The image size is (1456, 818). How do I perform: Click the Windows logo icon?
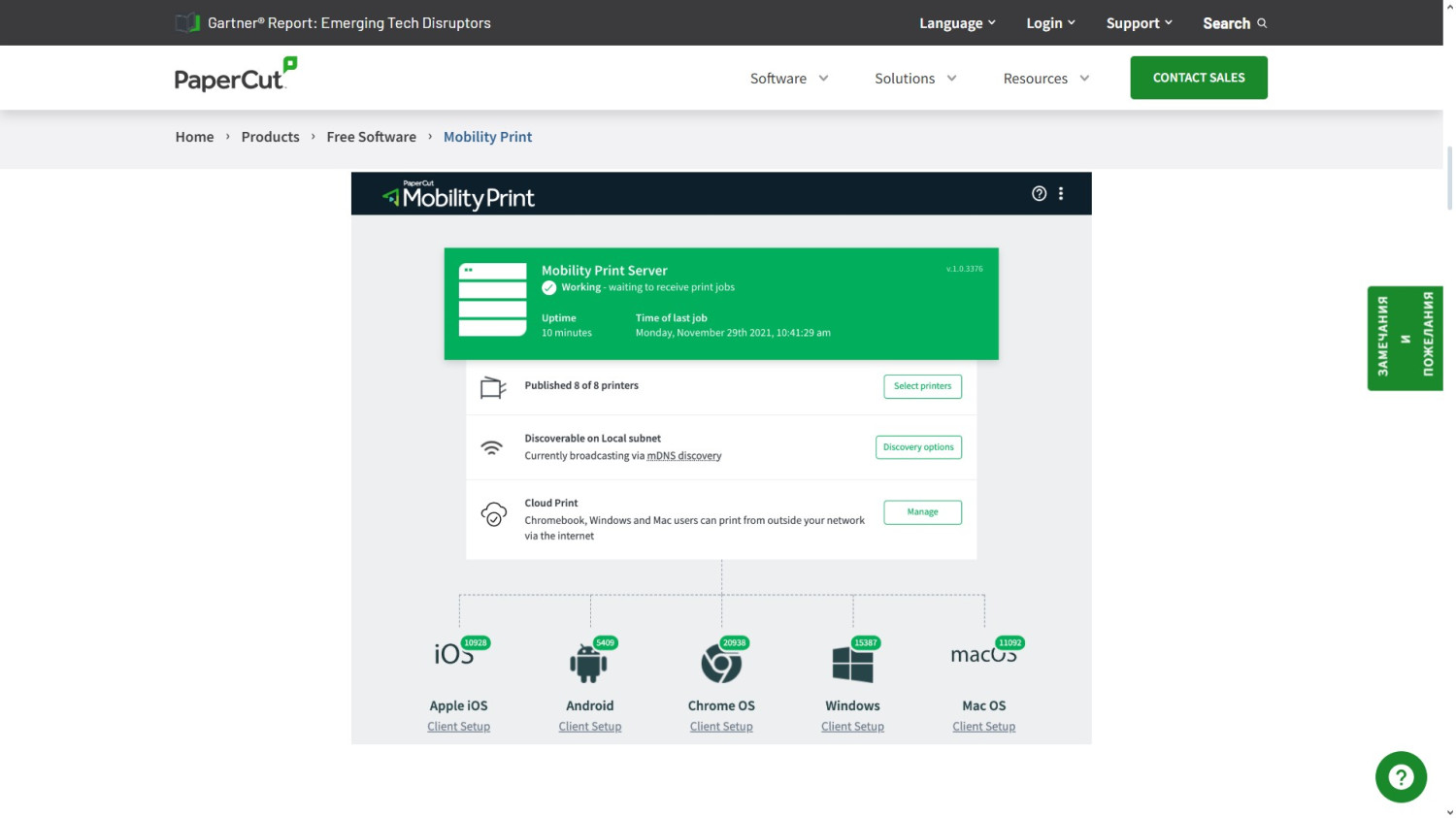click(852, 665)
